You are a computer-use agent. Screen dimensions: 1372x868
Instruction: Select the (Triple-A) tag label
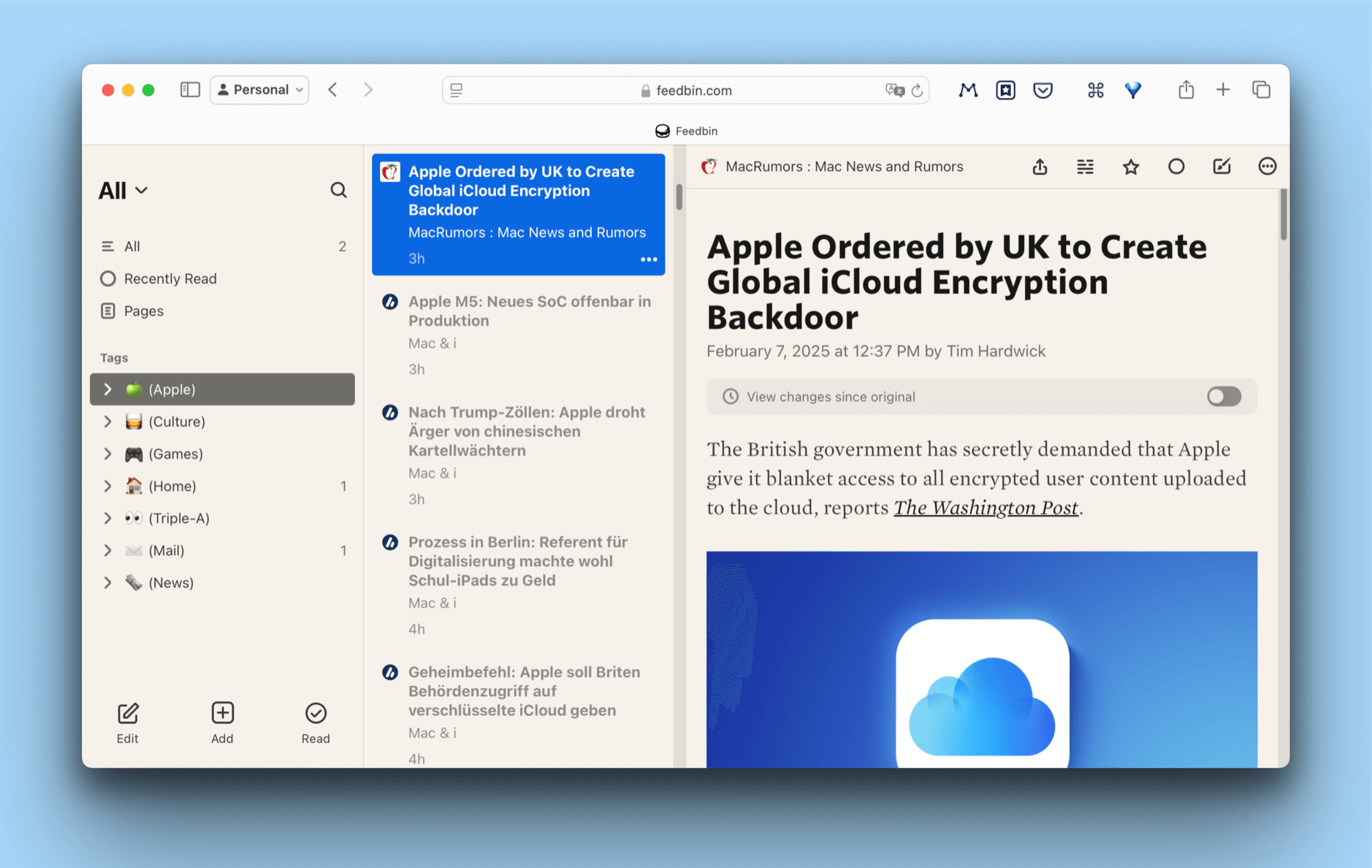[179, 518]
